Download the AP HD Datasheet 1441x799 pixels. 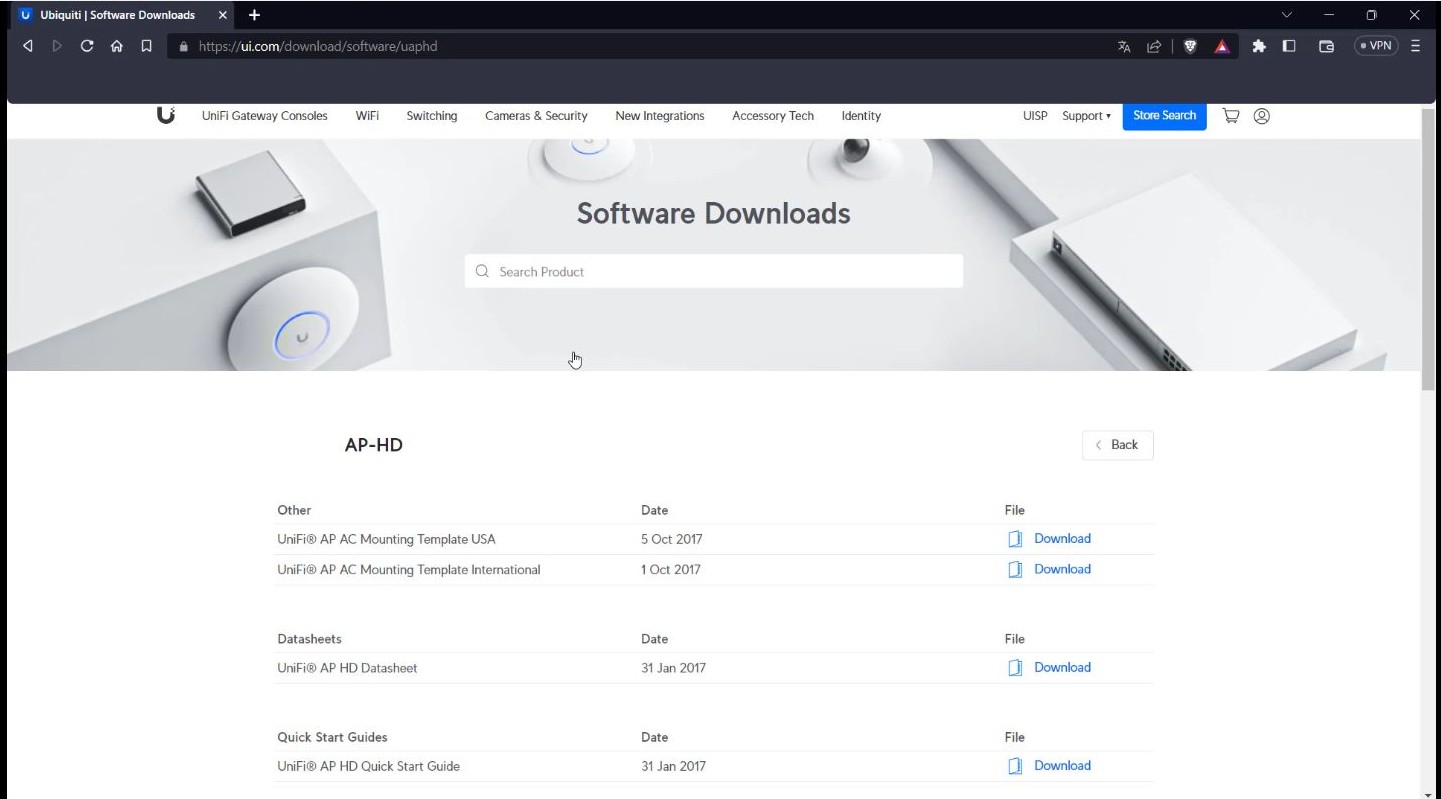[1062, 667]
